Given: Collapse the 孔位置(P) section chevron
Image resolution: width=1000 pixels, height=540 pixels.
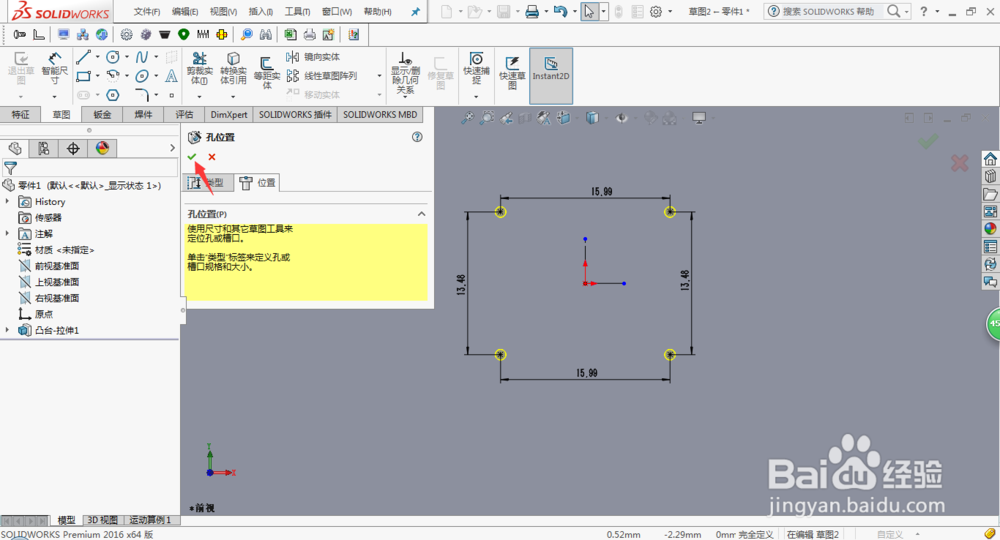Looking at the screenshot, I should 421,214.
